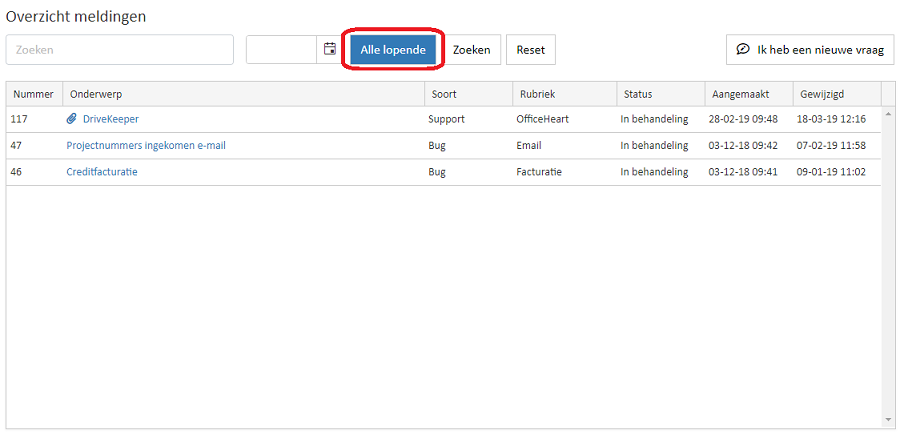
Task: Show all open tickets with Alle lopende
Action: point(393,50)
